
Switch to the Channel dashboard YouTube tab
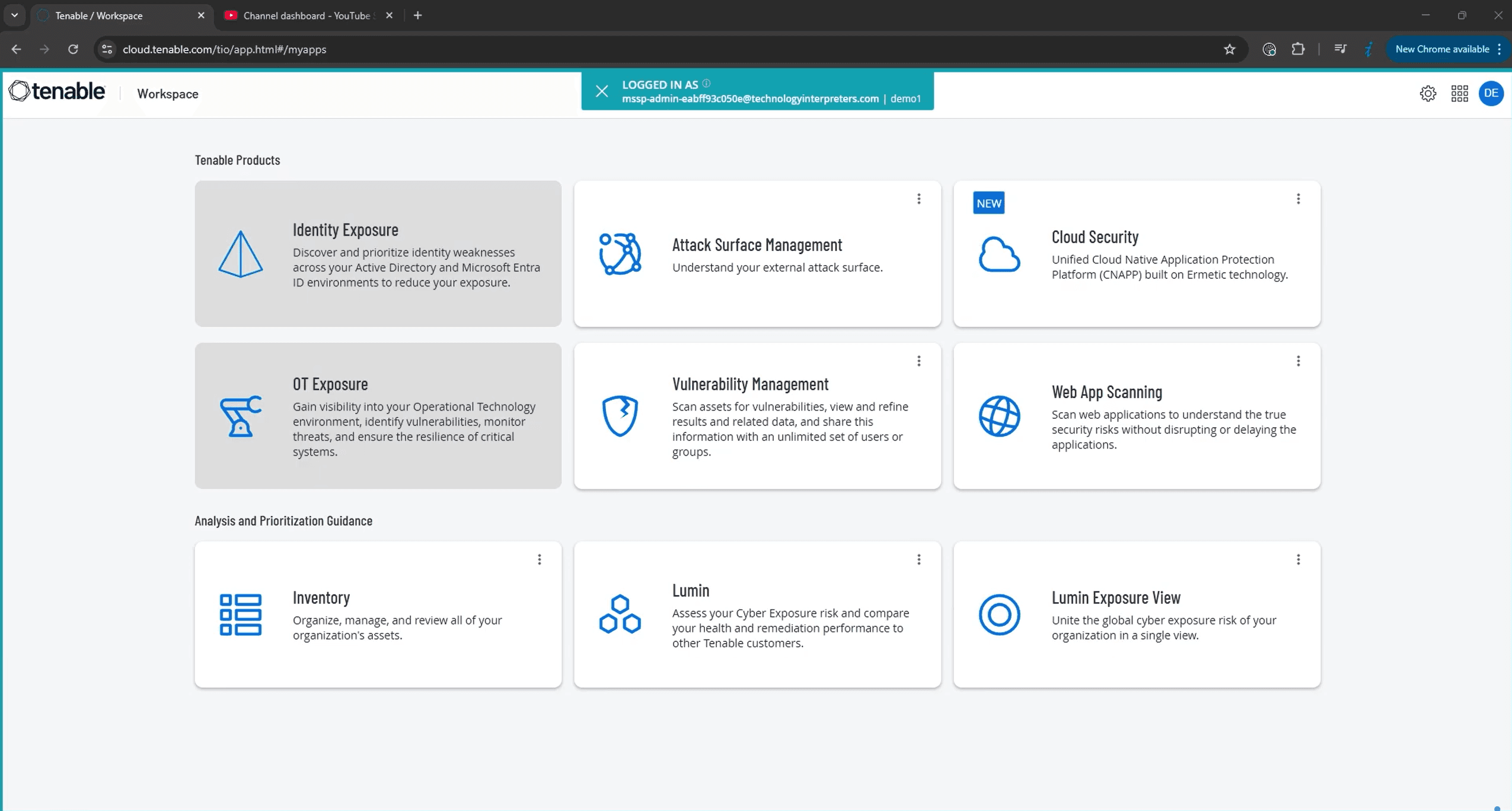click(x=299, y=15)
